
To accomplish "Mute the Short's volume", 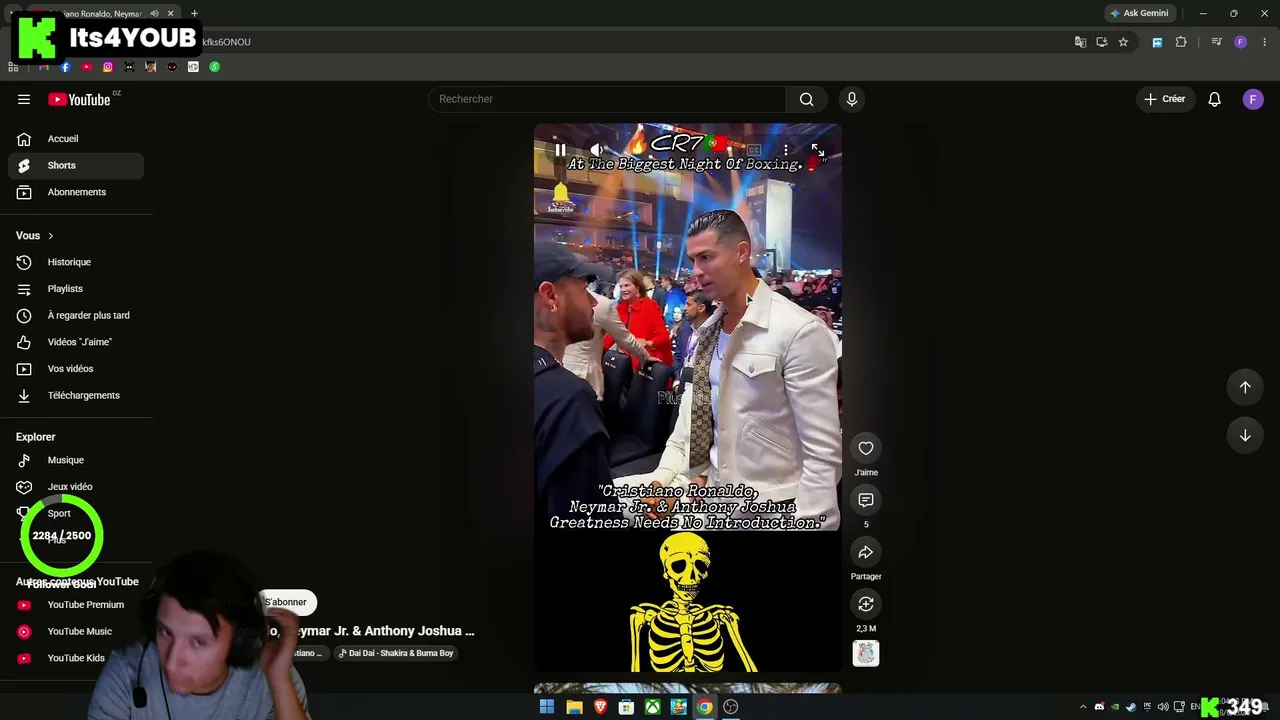I will (x=597, y=150).
